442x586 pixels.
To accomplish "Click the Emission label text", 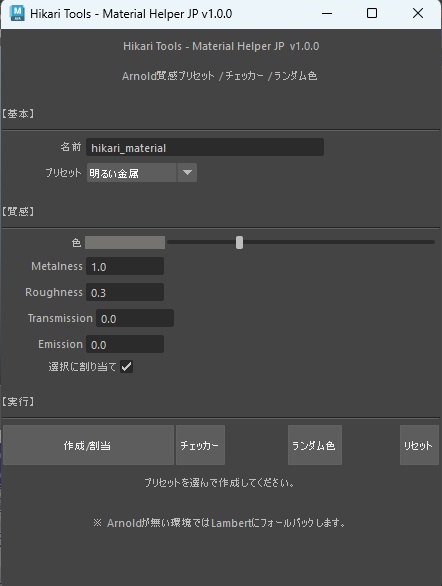I will coord(60,344).
